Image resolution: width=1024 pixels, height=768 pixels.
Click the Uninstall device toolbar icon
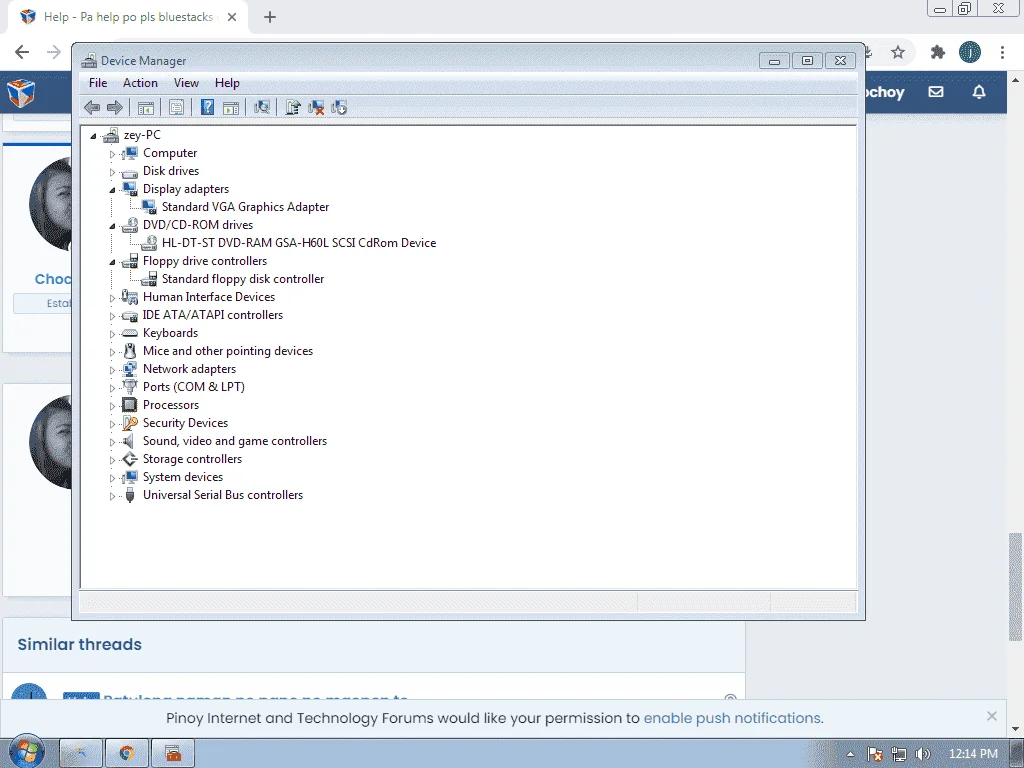click(x=316, y=108)
